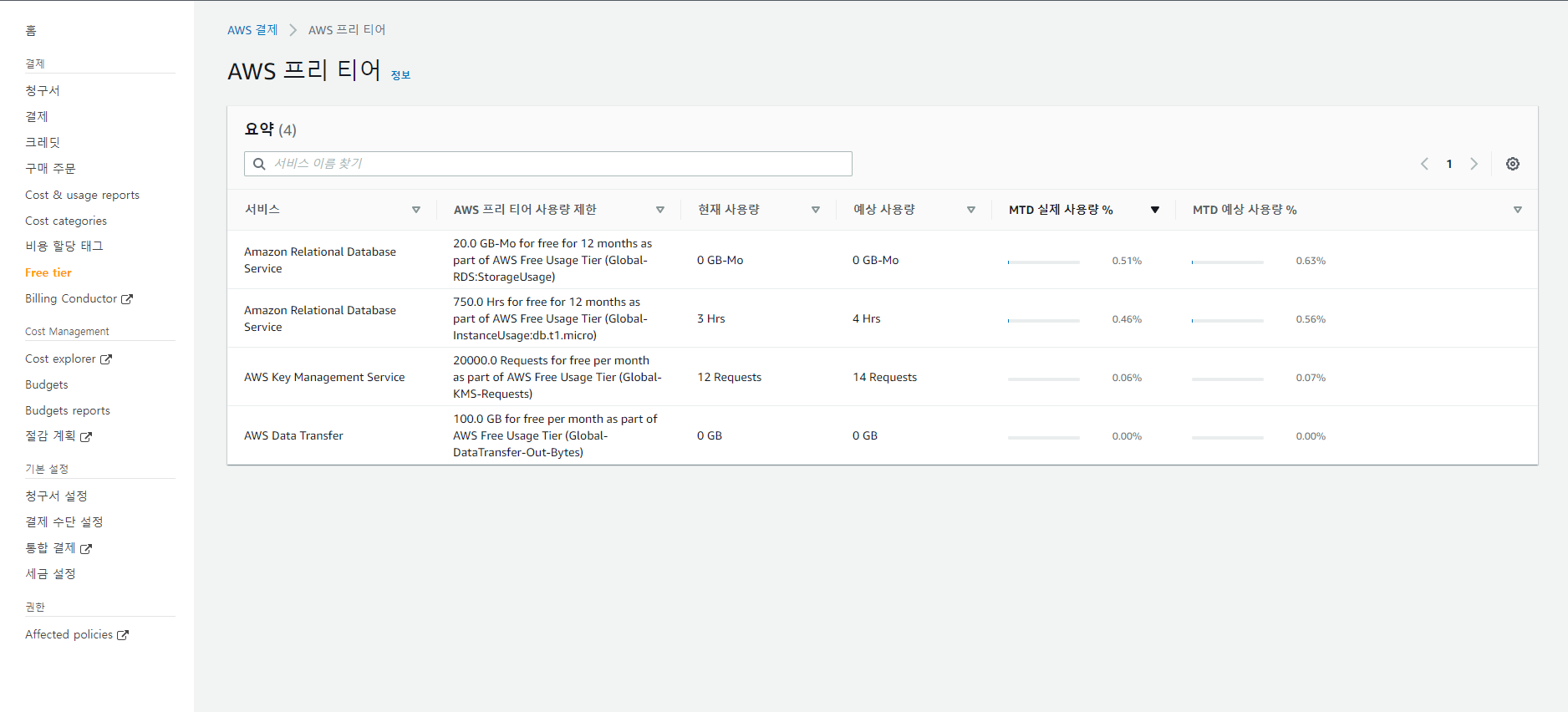1568x712 pixels.
Task: Open 결제 수단 설정 in sidebar
Action: [64, 521]
